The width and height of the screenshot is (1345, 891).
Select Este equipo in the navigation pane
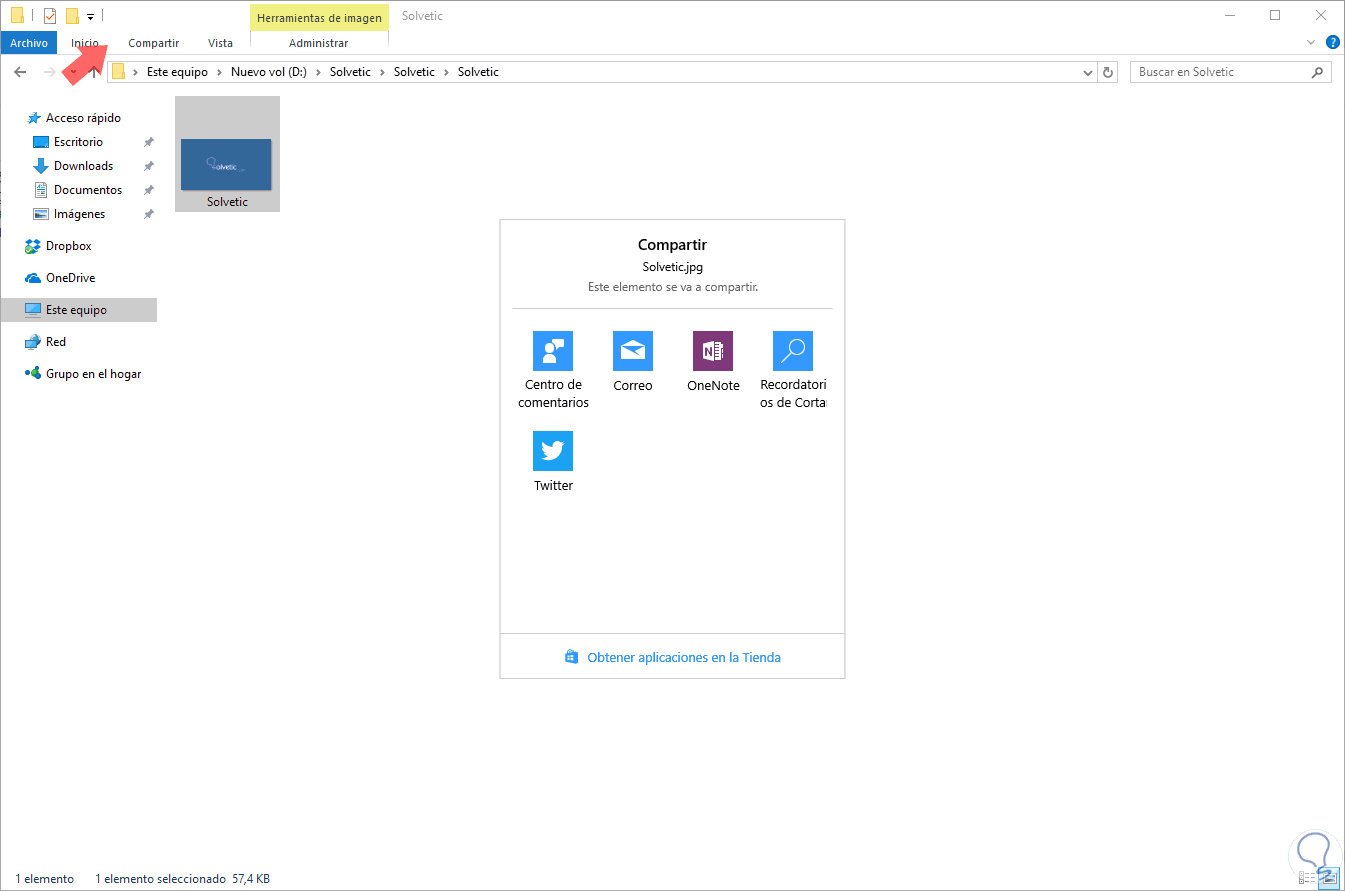pyautogui.click(x=79, y=310)
